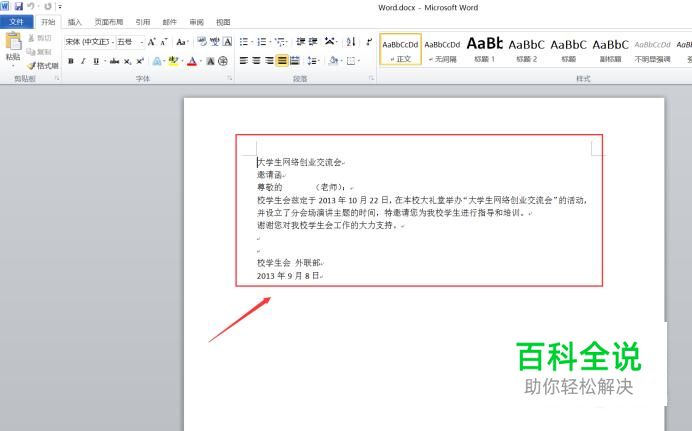Click the Asian Layout icon

coord(329,42)
